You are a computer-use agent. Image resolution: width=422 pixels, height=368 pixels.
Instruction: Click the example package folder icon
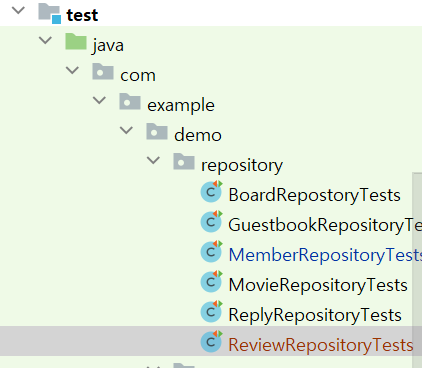[130, 102]
